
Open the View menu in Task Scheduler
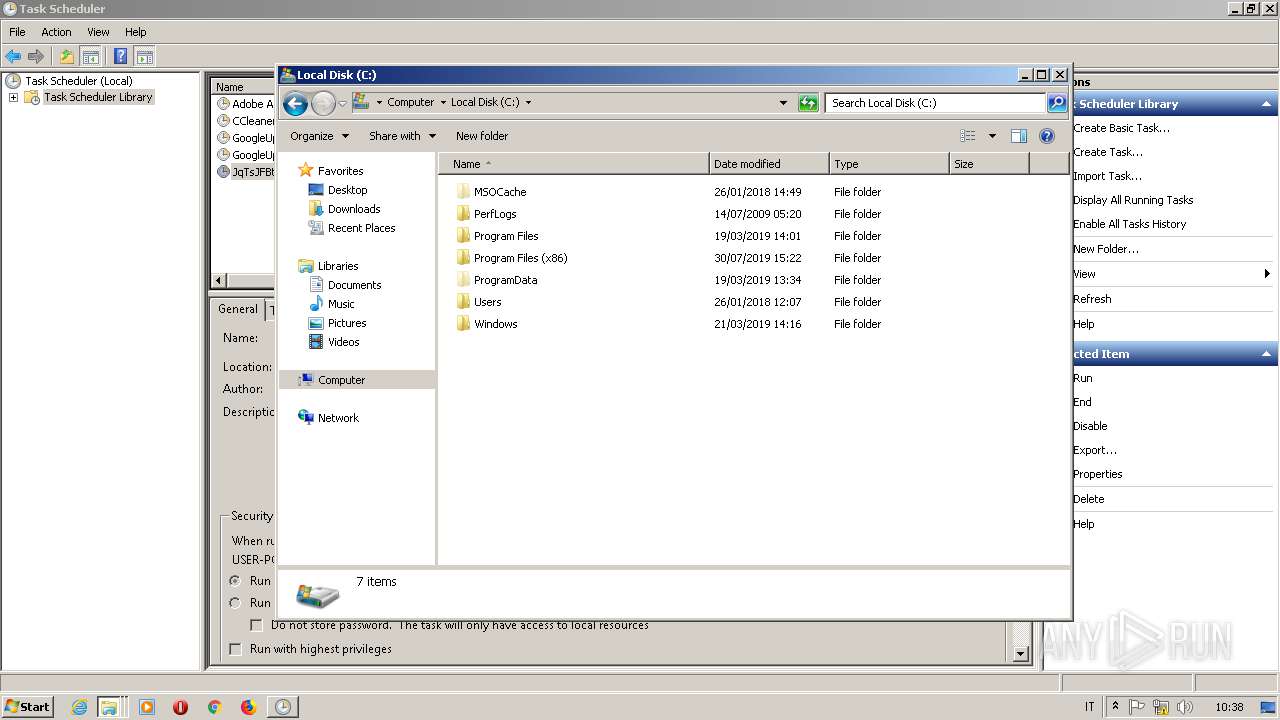click(98, 32)
